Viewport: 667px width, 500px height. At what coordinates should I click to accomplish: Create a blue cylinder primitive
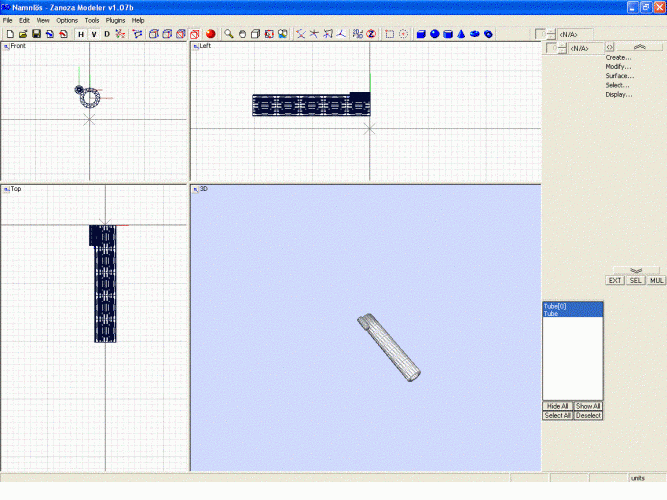tap(448, 34)
